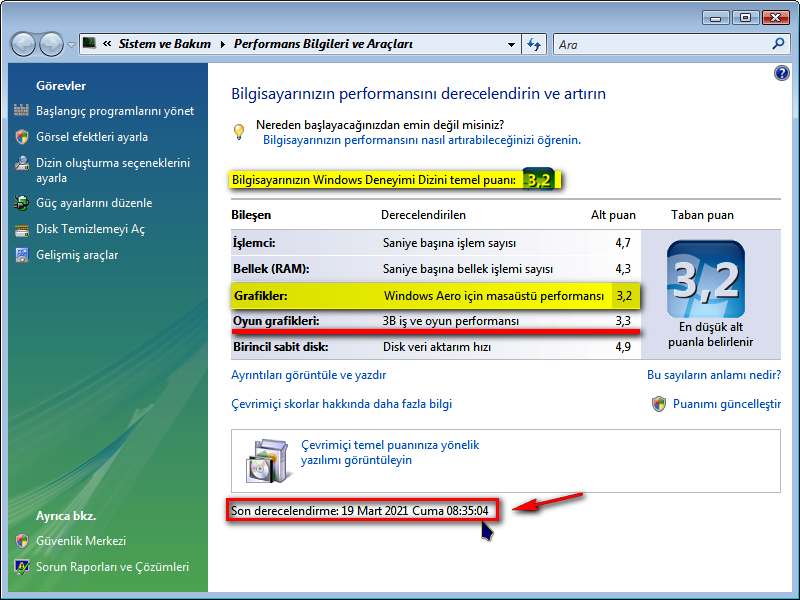Select Performans Bilgileri ve Araçları breadcrumb
Image resolution: width=800 pixels, height=600 pixels.
(323, 44)
